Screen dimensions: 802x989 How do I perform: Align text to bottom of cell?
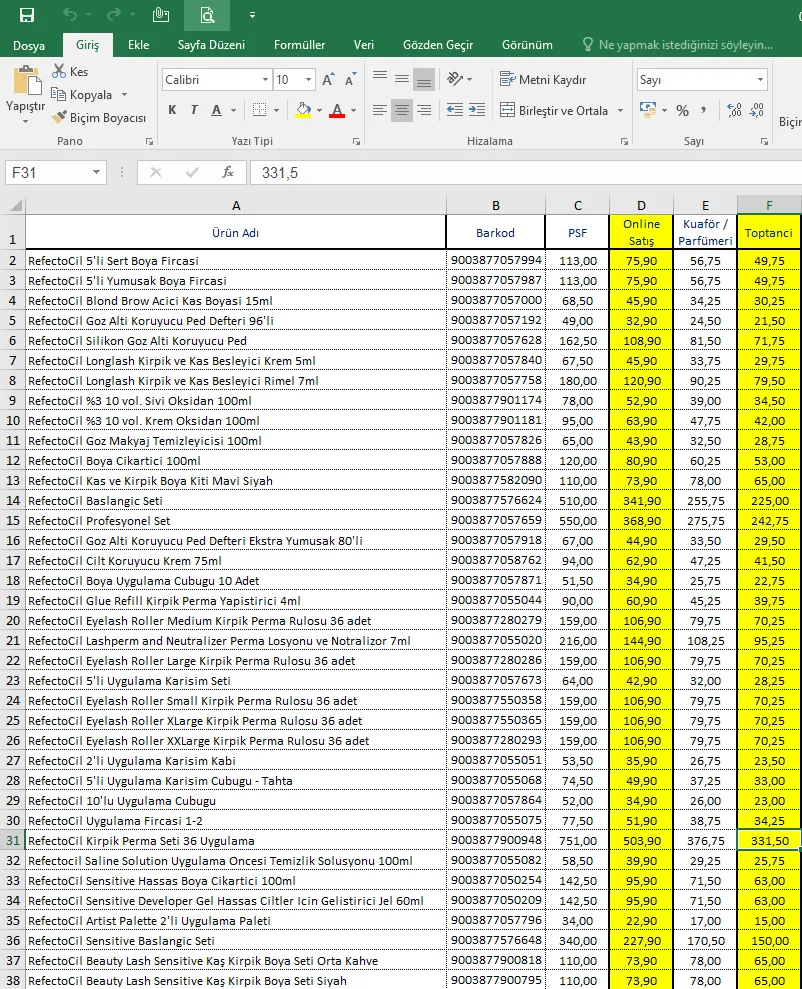click(x=424, y=79)
